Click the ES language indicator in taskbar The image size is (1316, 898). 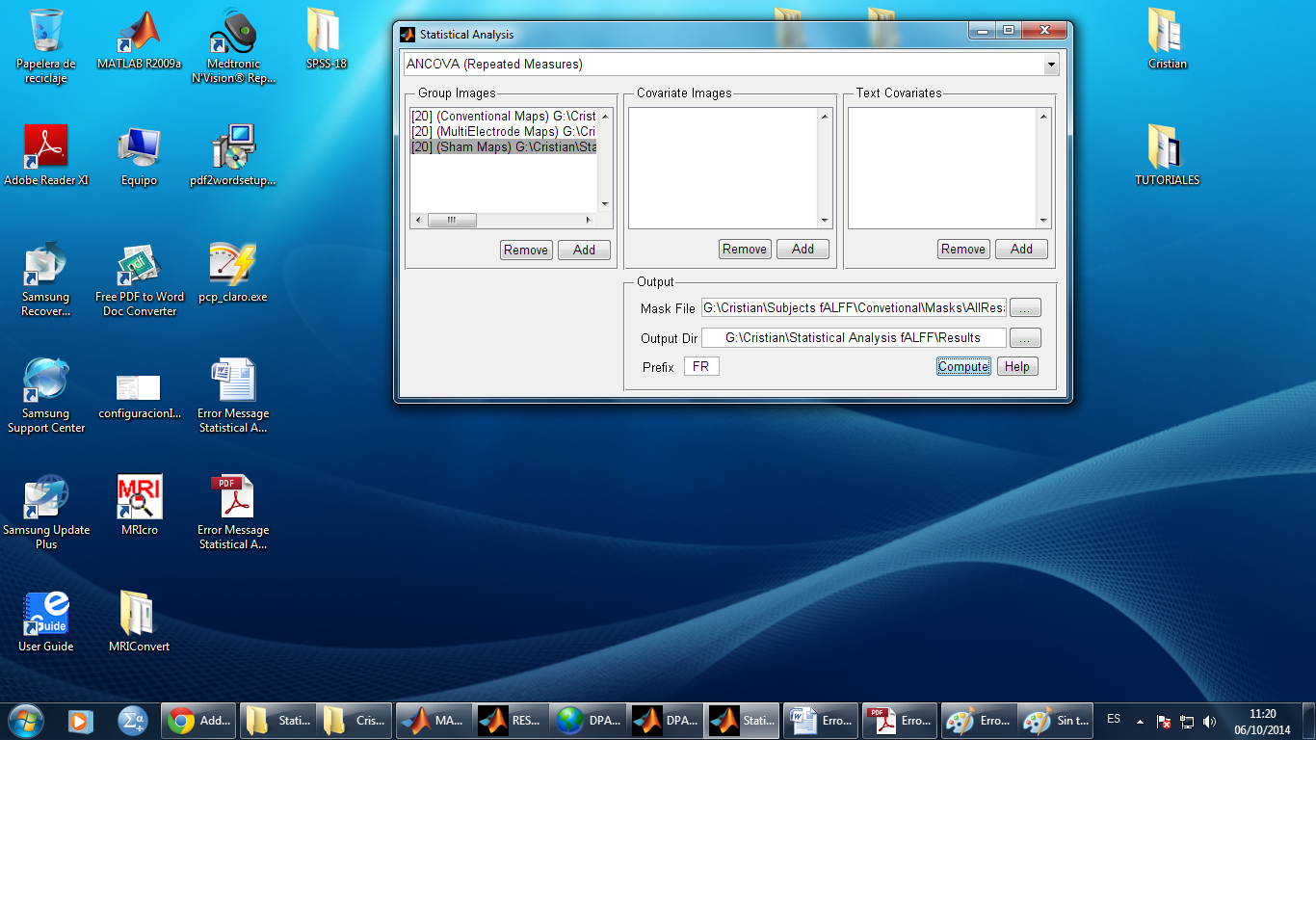(x=1114, y=720)
